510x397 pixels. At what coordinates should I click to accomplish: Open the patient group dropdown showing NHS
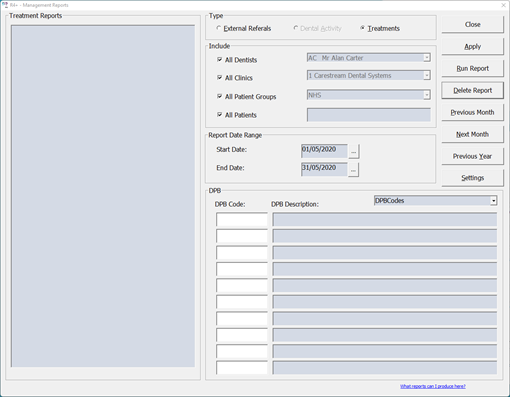click(x=427, y=95)
